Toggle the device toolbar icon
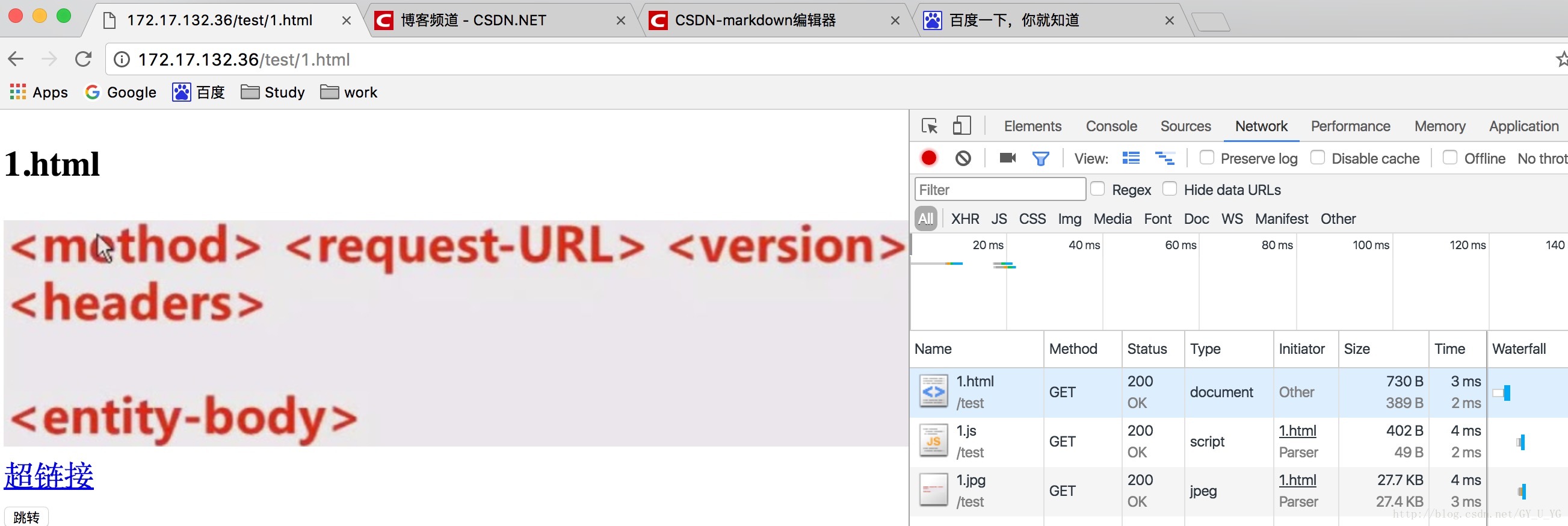 961,125
